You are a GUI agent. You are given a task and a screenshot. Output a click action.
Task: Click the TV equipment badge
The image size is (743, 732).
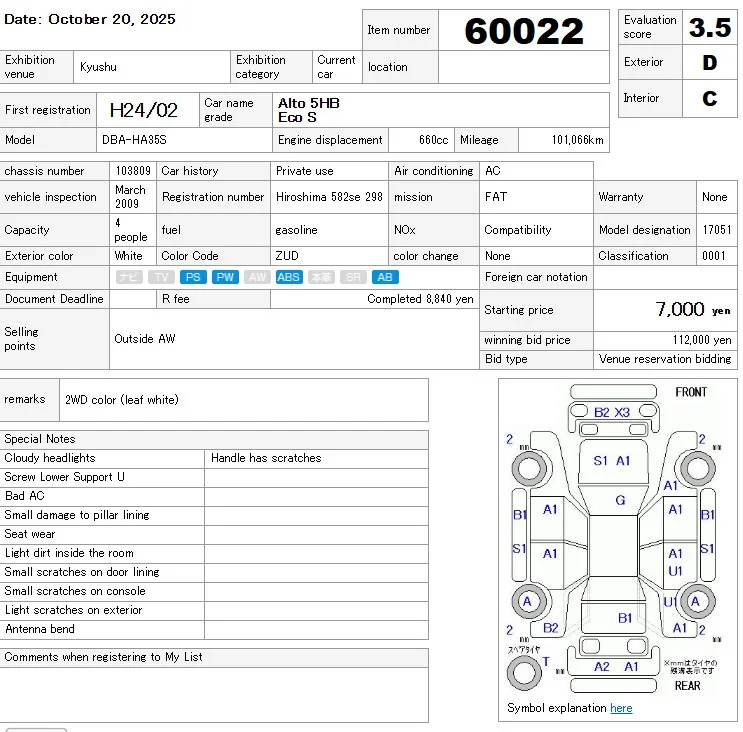tap(161, 277)
